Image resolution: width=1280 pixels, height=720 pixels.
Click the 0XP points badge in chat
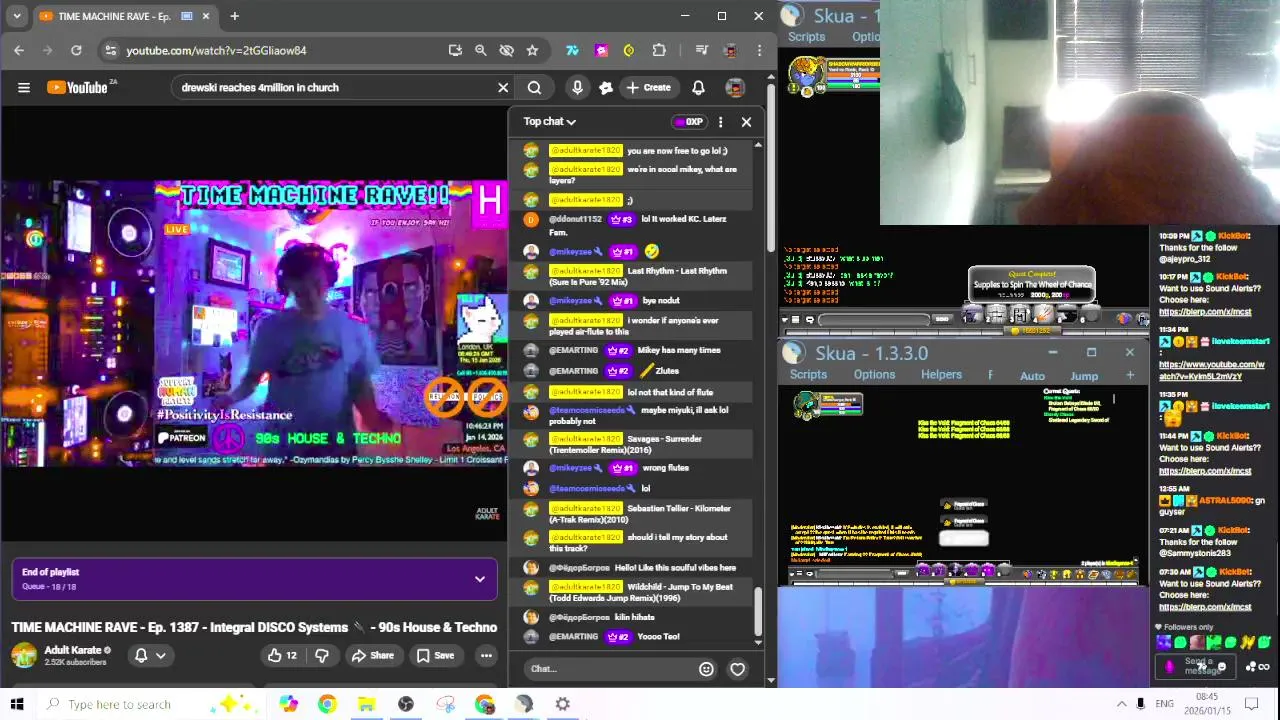[x=688, y=122]
